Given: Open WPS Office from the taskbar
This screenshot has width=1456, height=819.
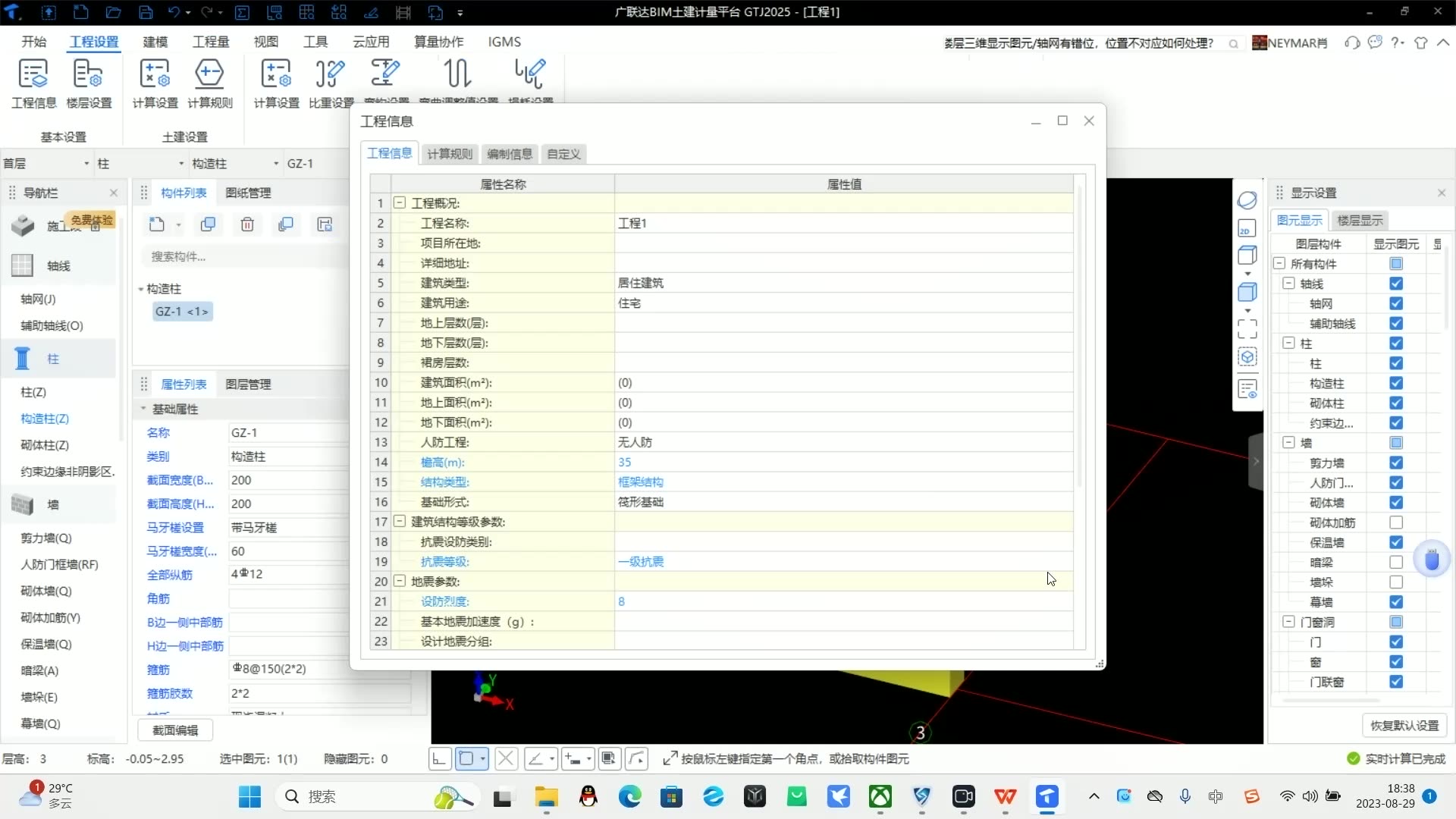Looking at the screenshot, I should click(x=1006, y=796).
